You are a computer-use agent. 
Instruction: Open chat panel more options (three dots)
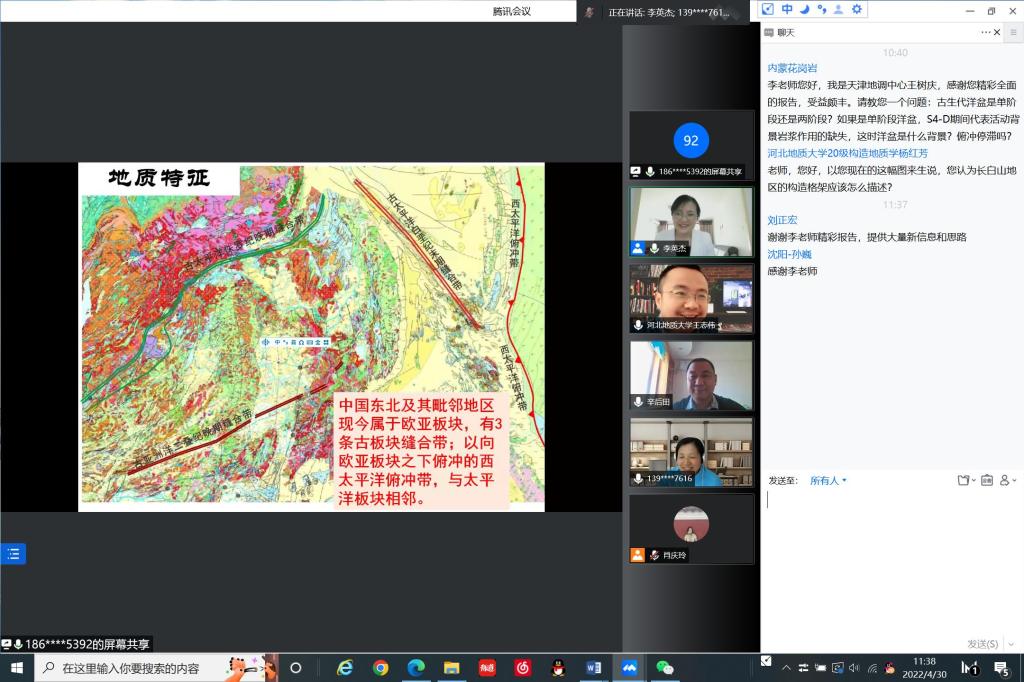[985, 32]
